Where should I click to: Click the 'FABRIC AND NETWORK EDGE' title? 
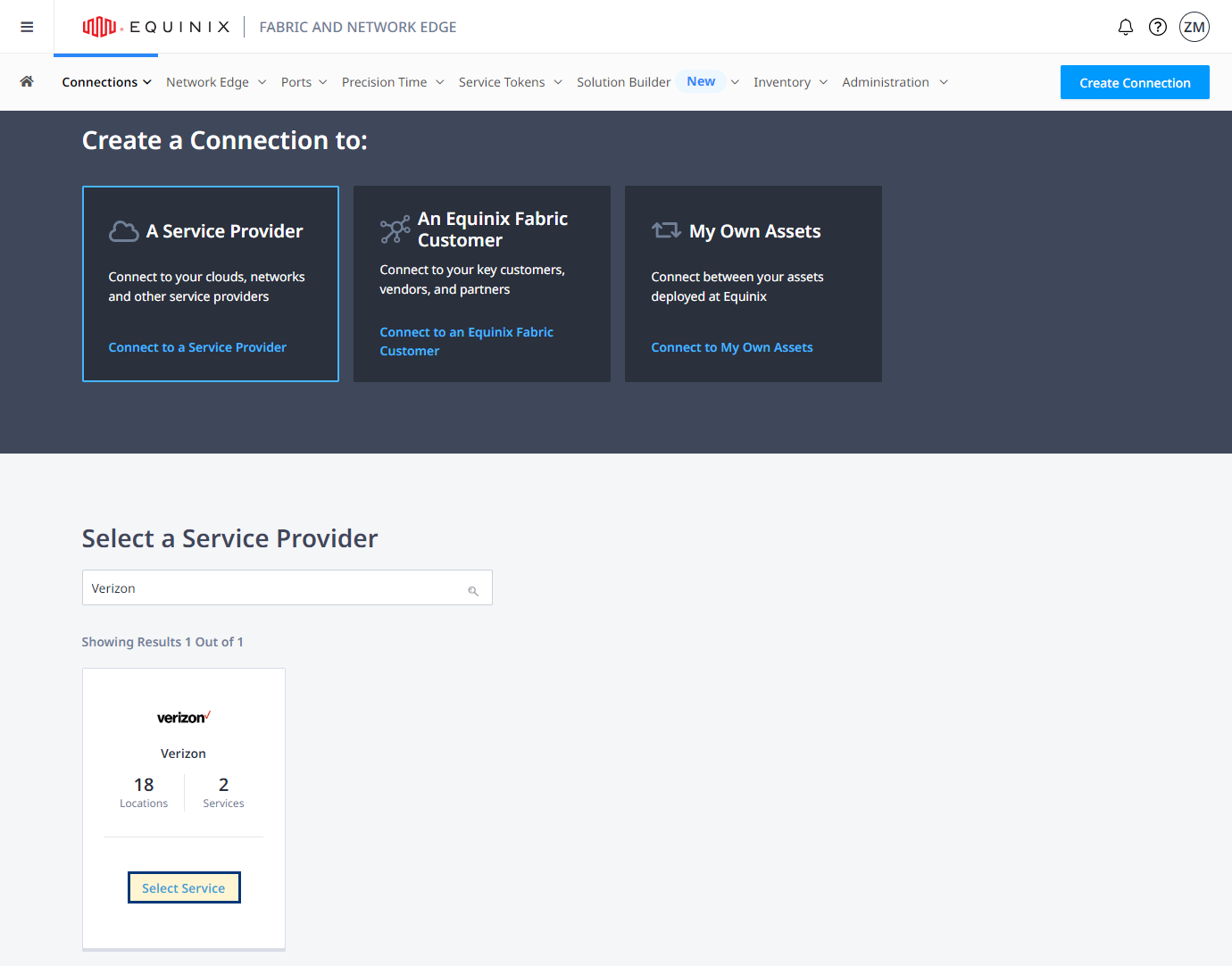358,27
